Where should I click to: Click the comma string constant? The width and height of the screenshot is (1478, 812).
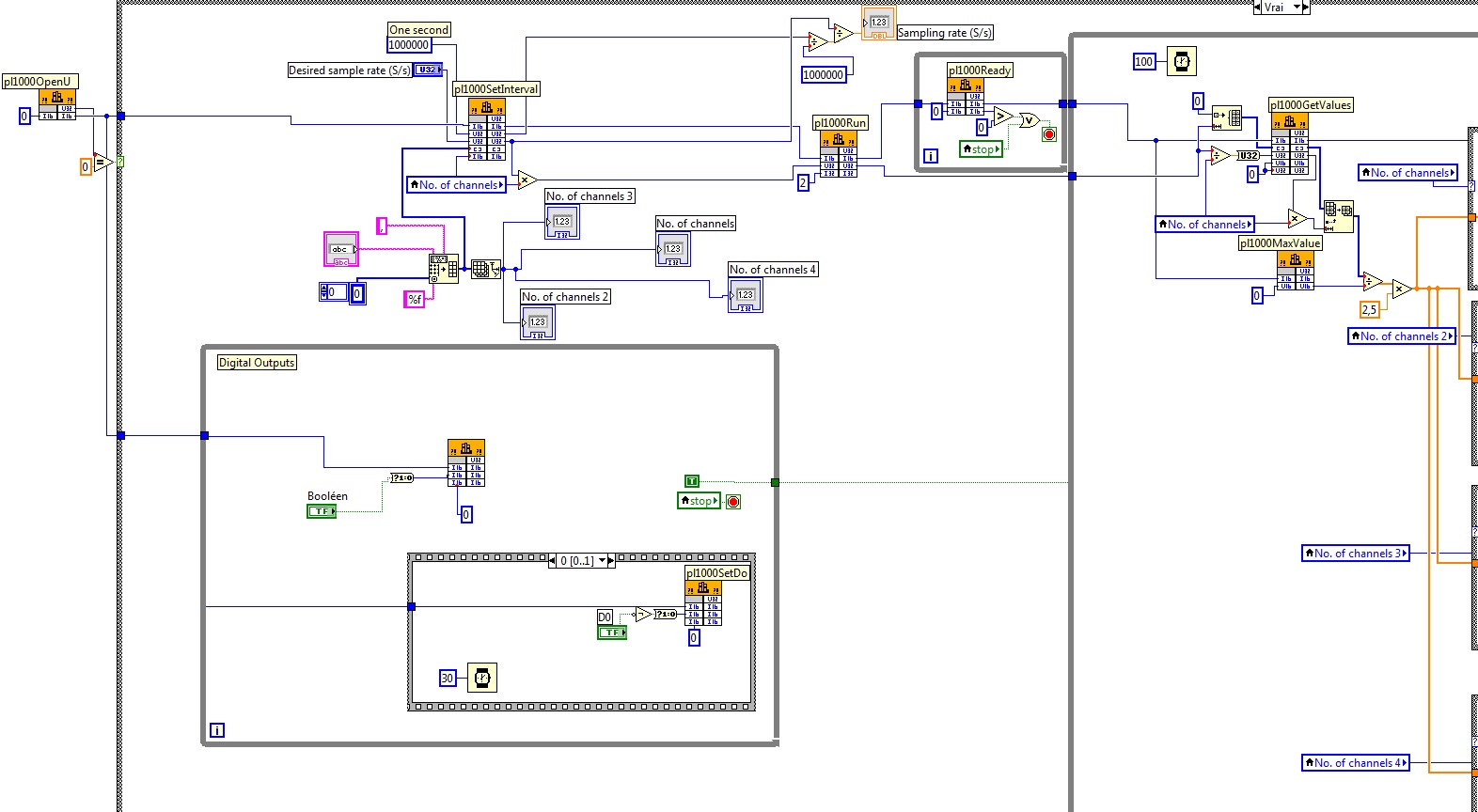382,226
